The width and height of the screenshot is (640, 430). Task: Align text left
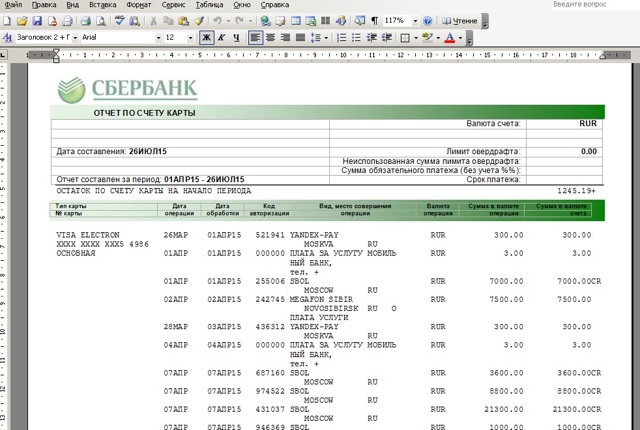click(255, 38)
